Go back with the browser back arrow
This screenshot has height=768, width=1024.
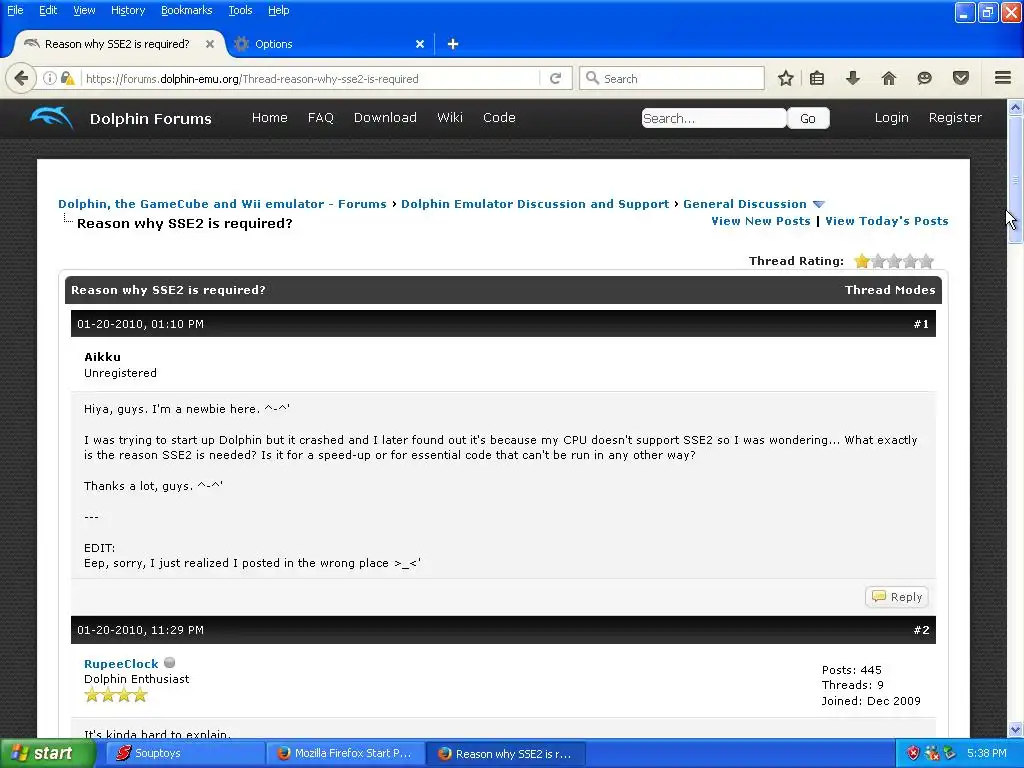point(21,78)
